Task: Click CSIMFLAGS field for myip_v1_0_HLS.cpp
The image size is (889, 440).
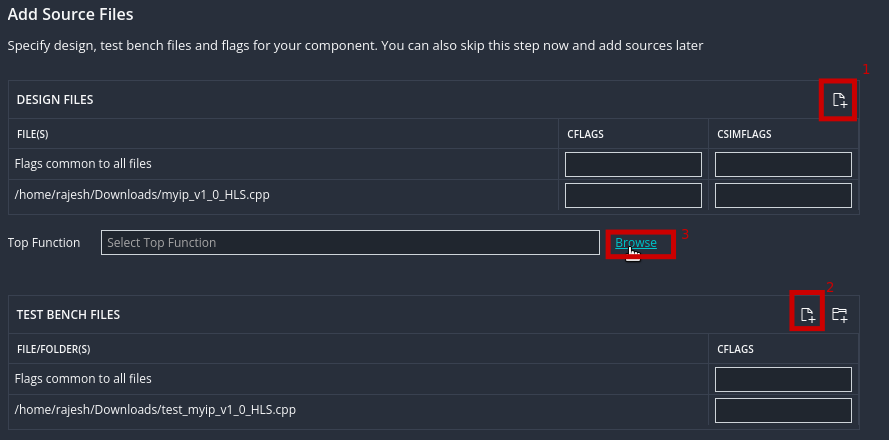Action: [x=783, y=195]
